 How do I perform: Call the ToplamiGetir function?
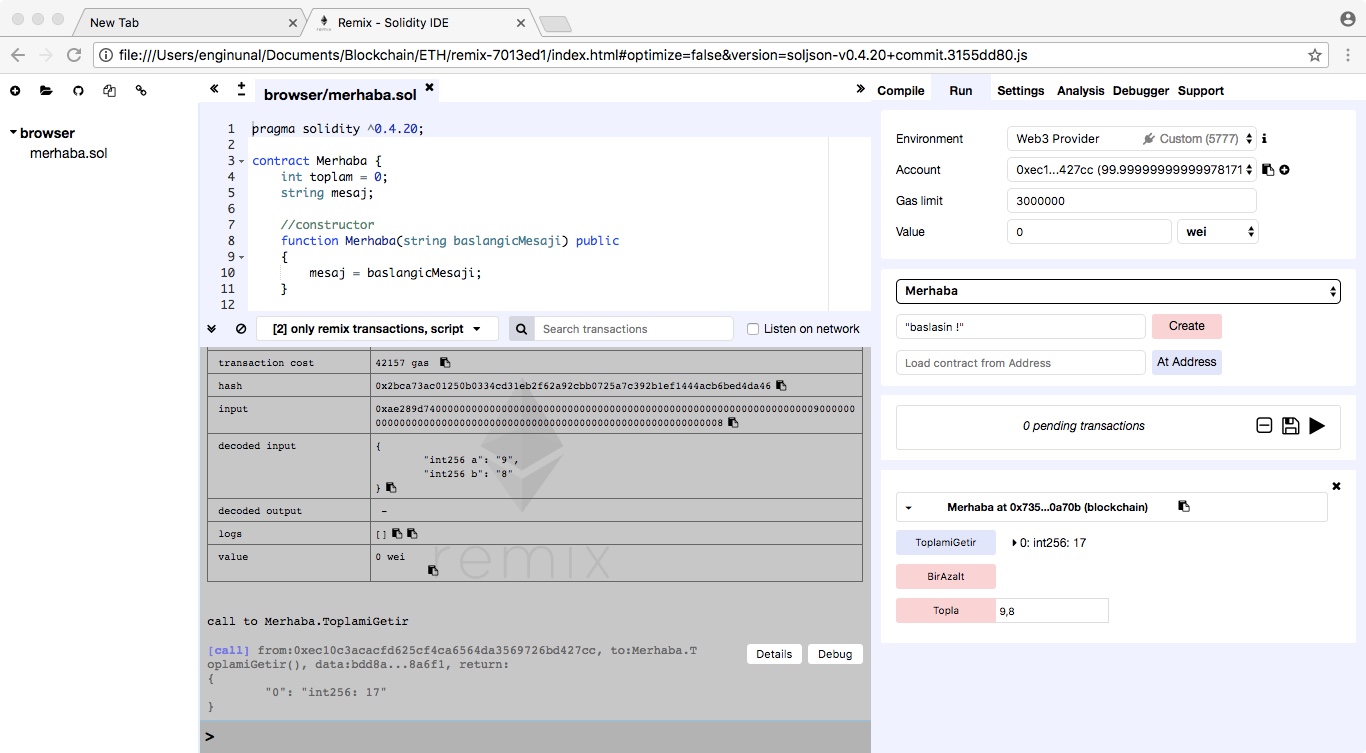(946, 543)
